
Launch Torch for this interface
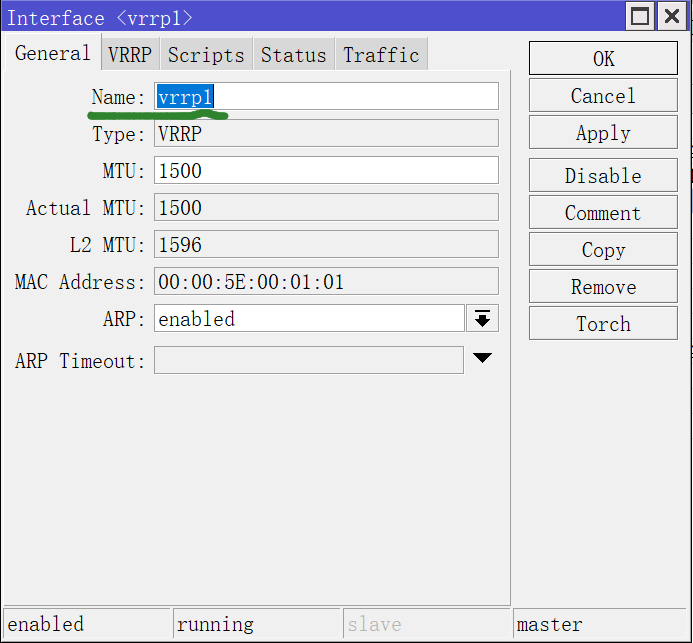click(603, 324)
